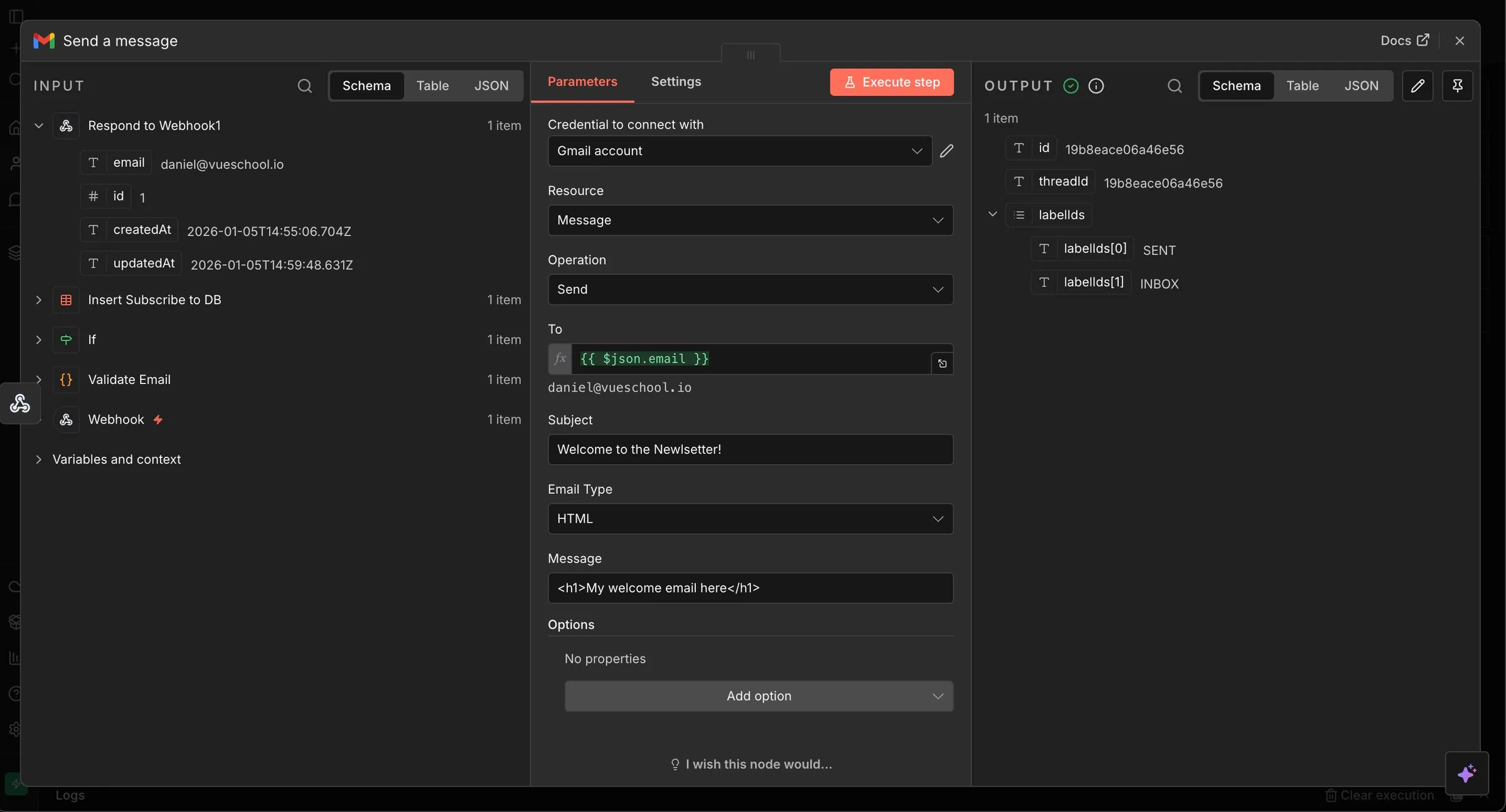Click the Webhook trigger lightning bolt
The image size is (1506, 812).
158,420
